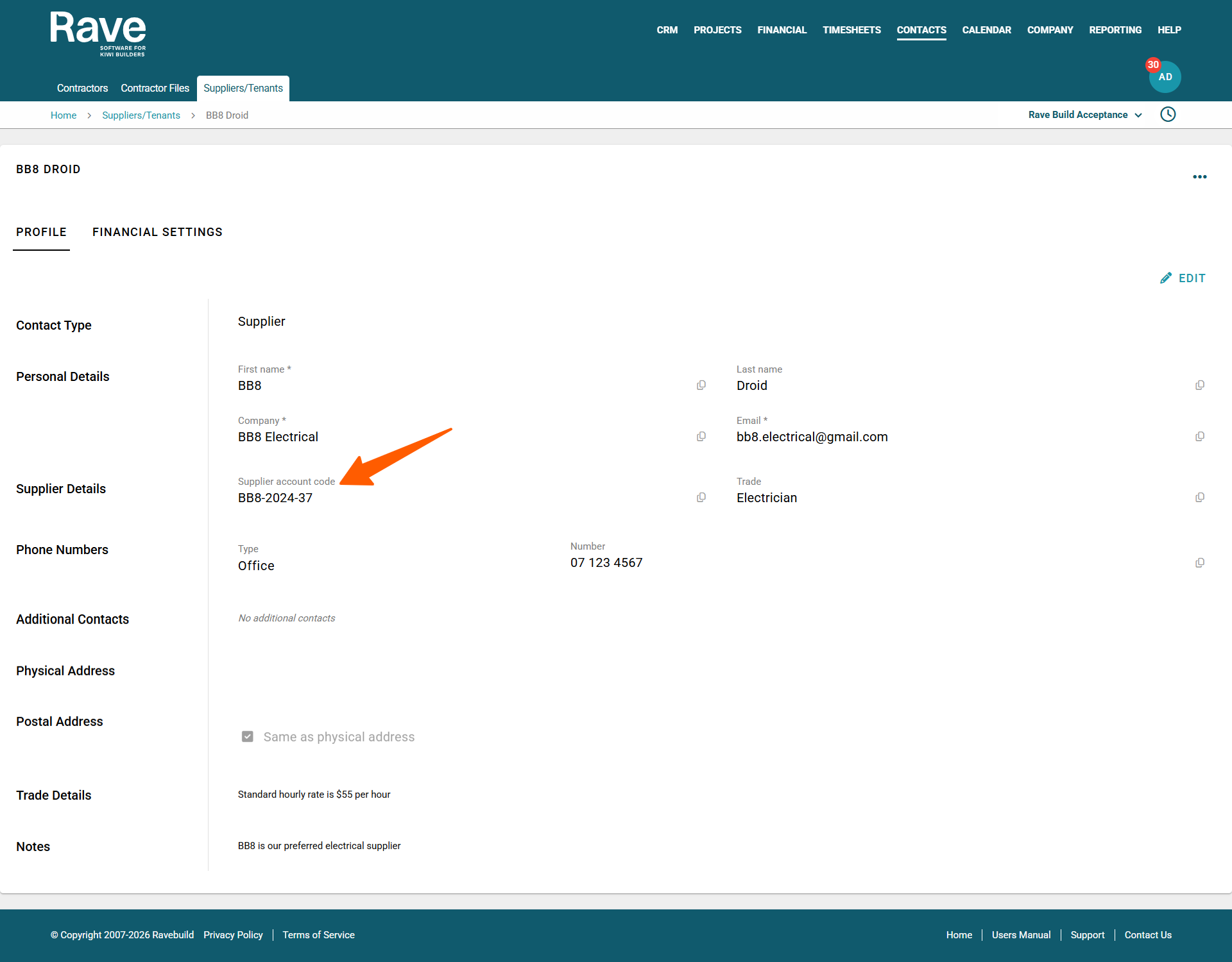Toggle Same as physical address checkbox
The image size is (1232, 962).
point(248,737)
